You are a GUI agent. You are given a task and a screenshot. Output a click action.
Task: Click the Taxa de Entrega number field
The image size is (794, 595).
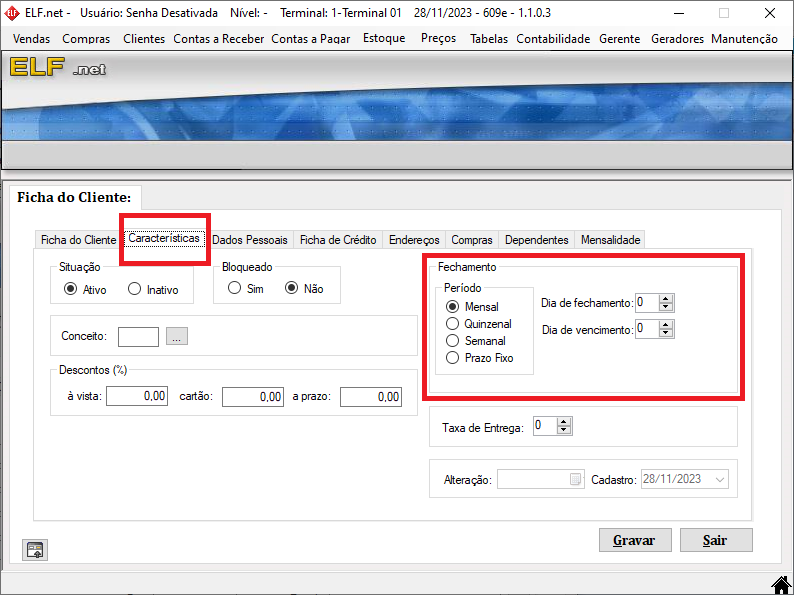(545, 426)
